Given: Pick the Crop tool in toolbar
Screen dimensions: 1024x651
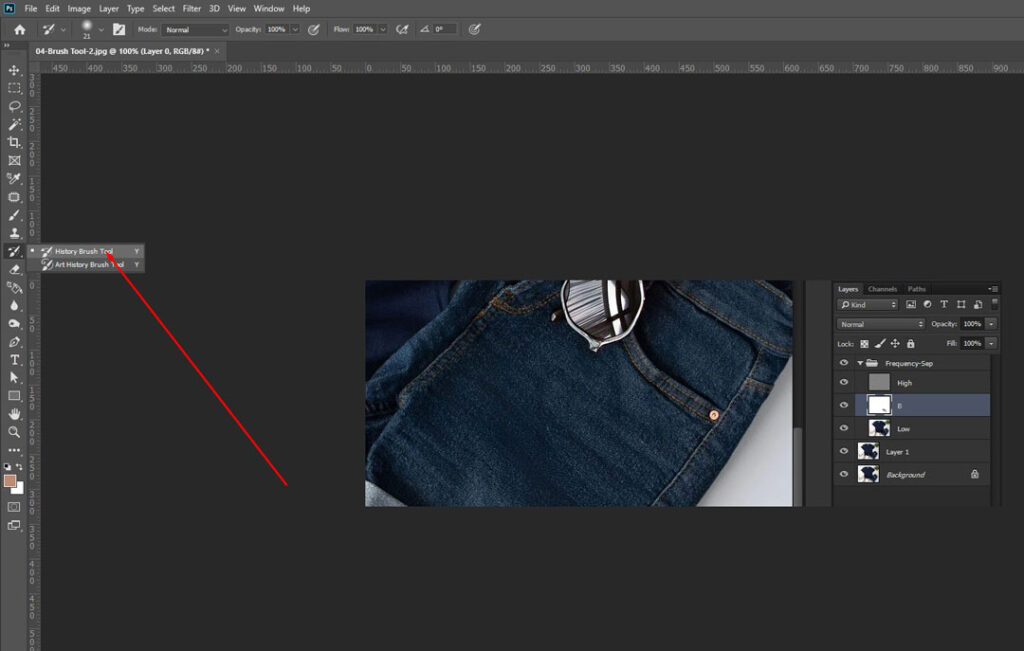Looking at the screenshot, I should coord(14,142).
